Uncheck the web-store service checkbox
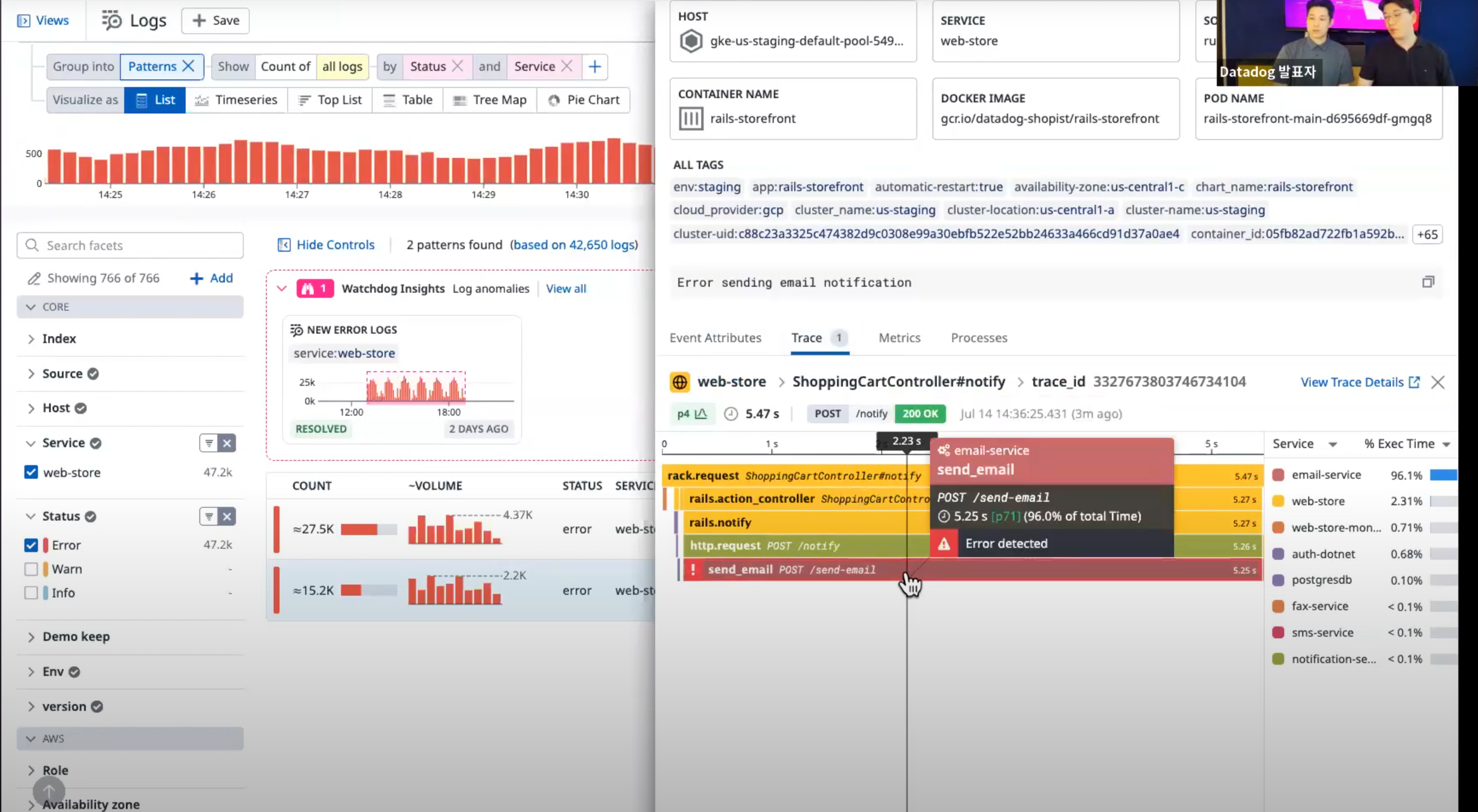The height and width of the screenshot is (812, 1478). pyautogui.click(x=31, y=472)
